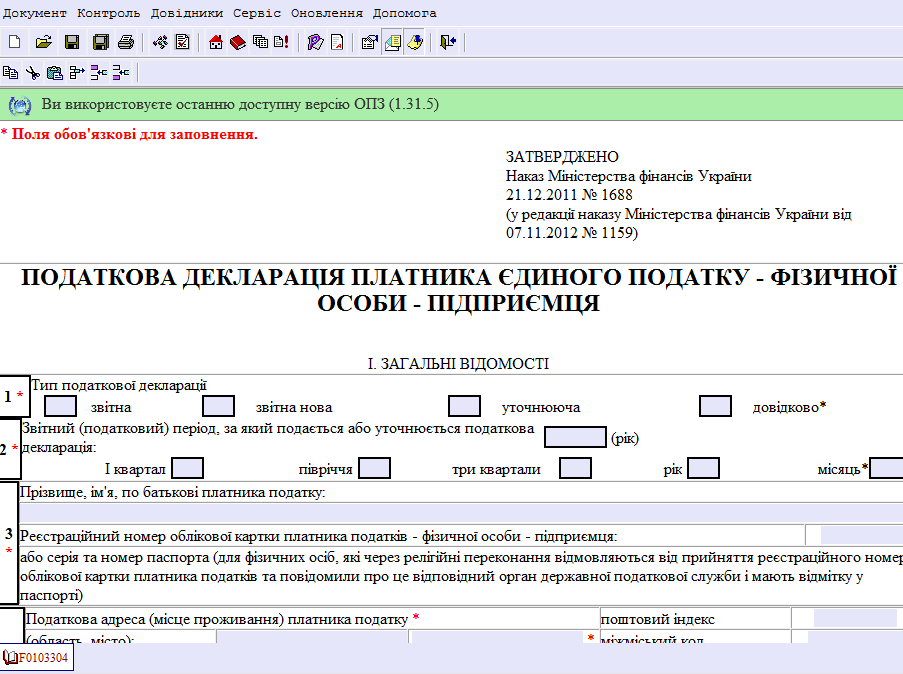The height and width of the screenshot is (674, 903).
Task: Print the declaration using the printer icon
Action: coord(126,42)
